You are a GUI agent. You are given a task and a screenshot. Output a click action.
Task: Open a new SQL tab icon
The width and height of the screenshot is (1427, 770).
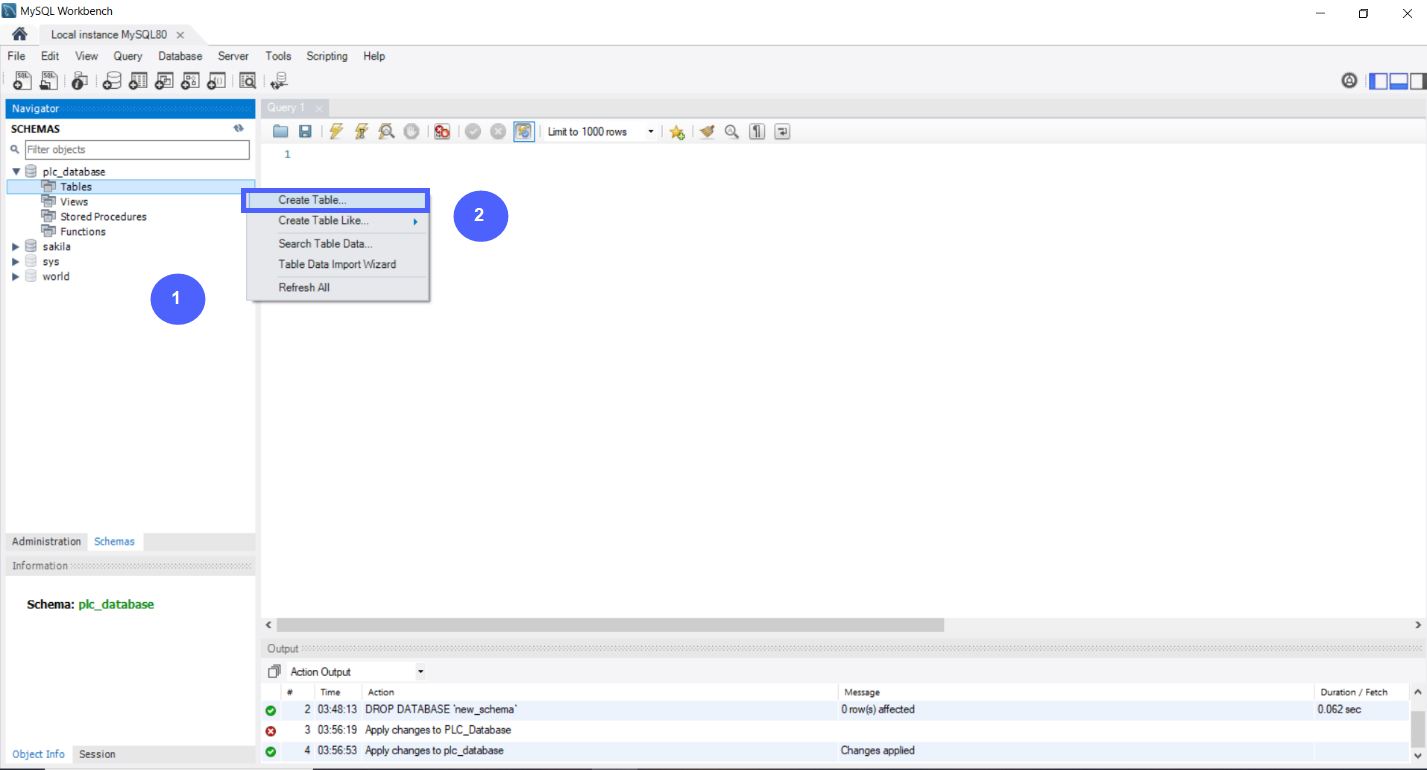click(22, 81)
